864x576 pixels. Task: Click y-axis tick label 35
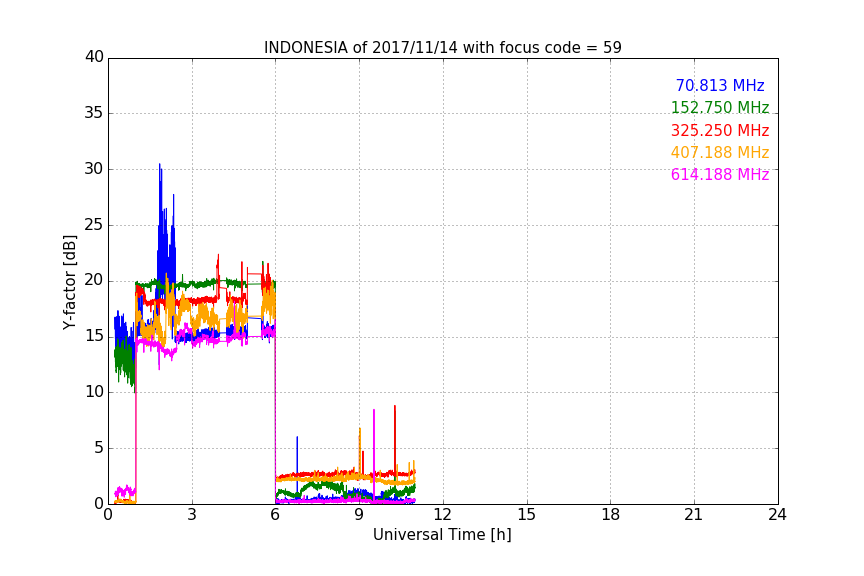94,113
